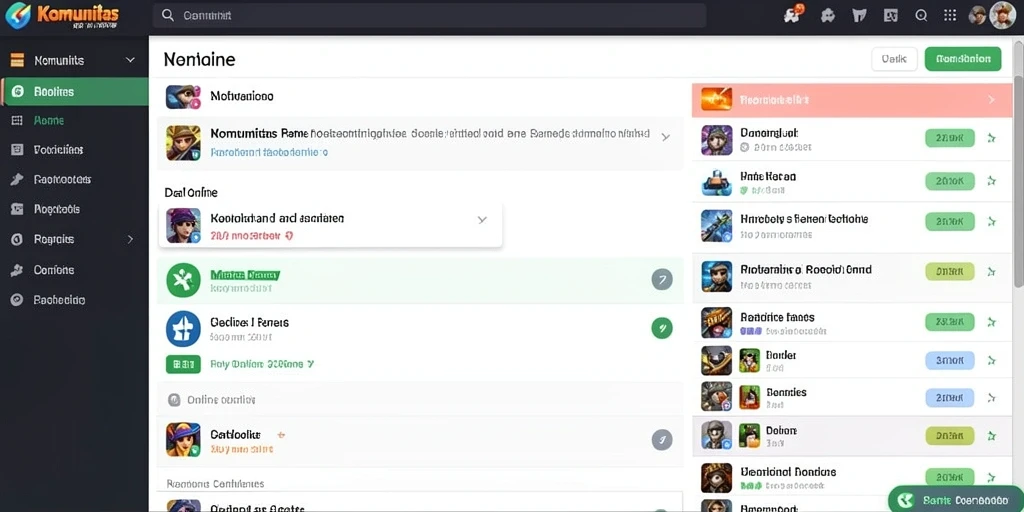The image size is (1024, 512).
Task: Toggle the grey circle in highlighted green row
Action: coord(662,280)
